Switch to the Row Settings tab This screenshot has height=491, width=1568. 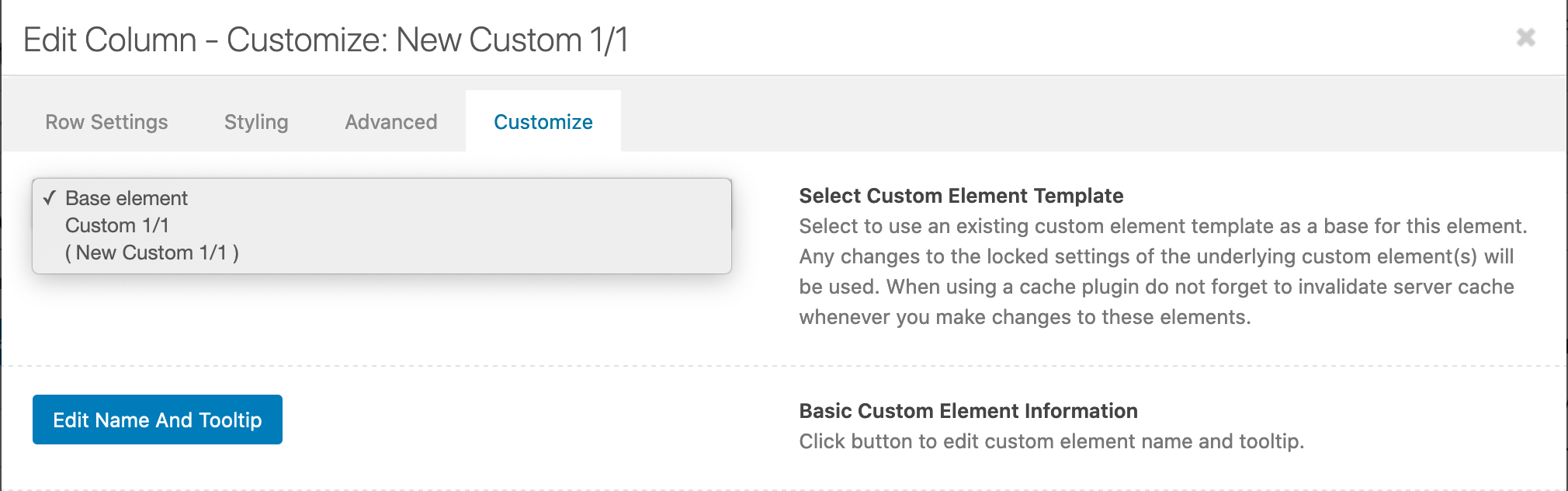[x=106, y=122]
